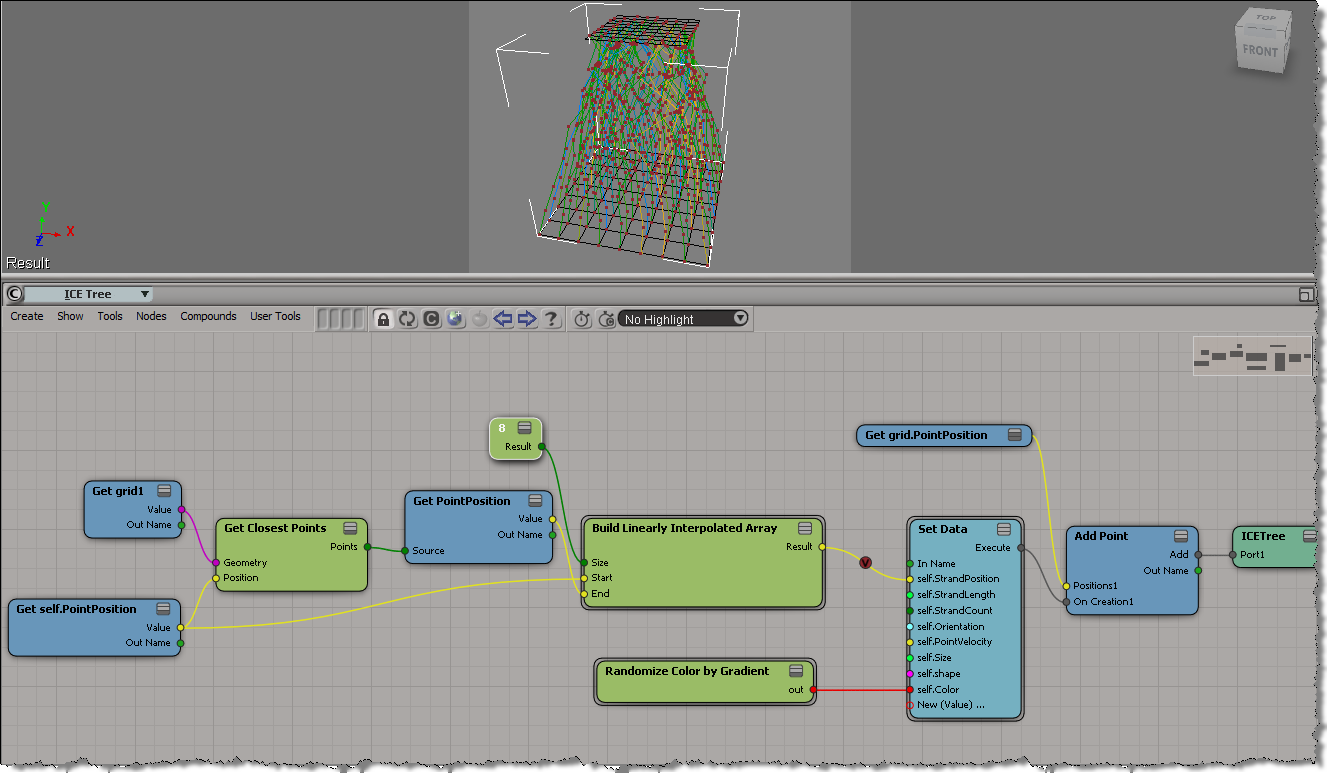The image size is (1327, 773).
Task: Open the Compounds menu
Action: coord(208,316)
